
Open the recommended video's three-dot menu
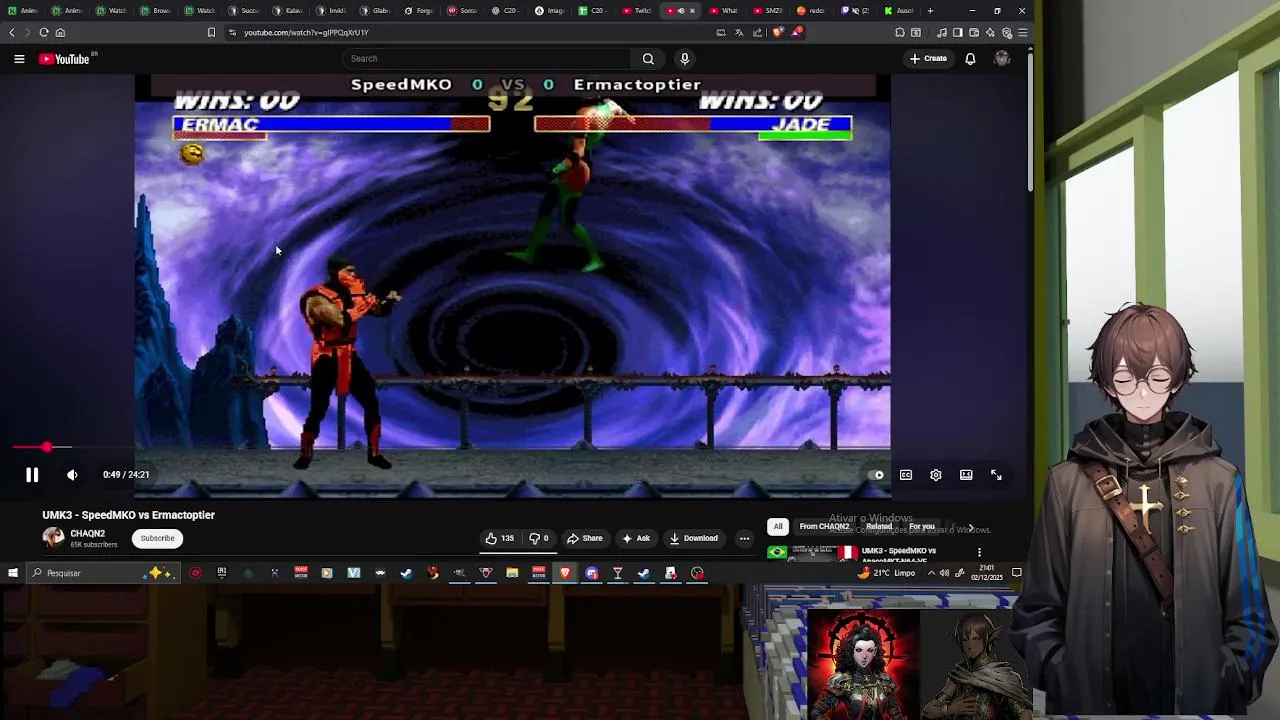click(980, 552)
